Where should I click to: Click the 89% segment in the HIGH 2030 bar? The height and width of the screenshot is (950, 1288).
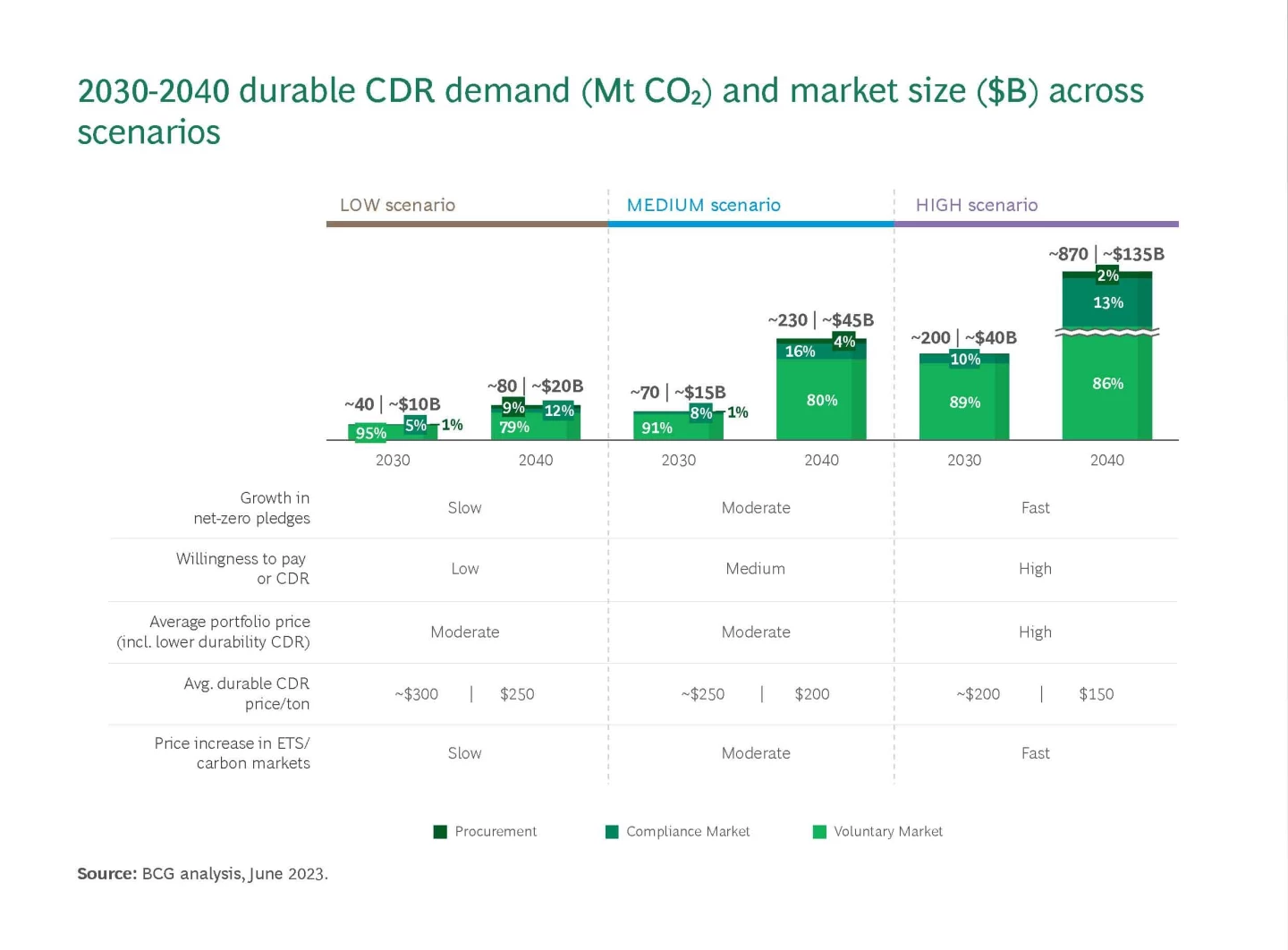coord(964,403)
